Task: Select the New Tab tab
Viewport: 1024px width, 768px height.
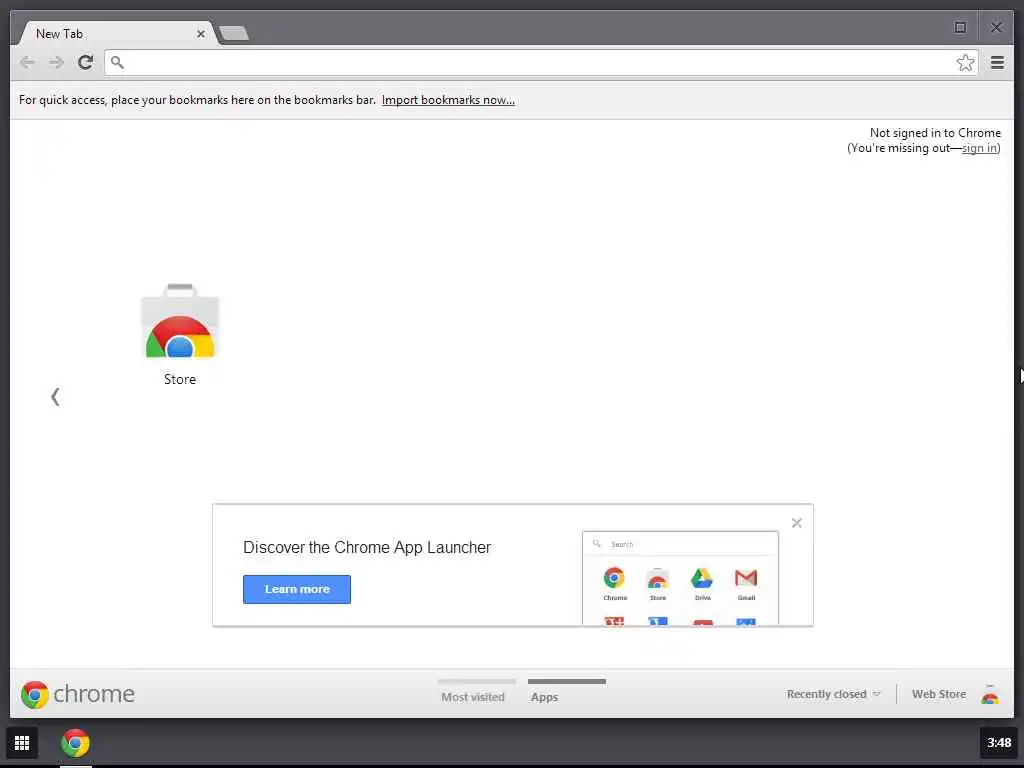Action: [118, 33]
